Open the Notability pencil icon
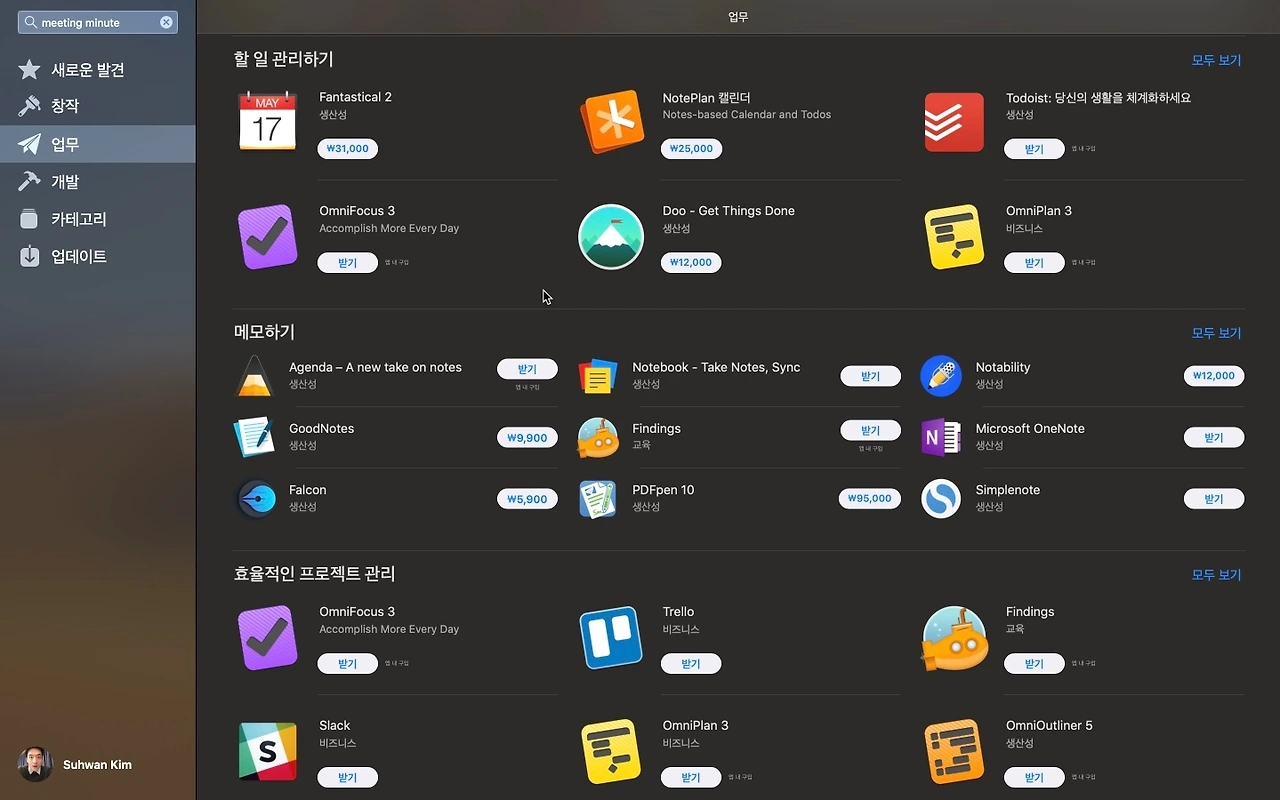Viewport: 1280px width, 800px height. pos(941,376)
